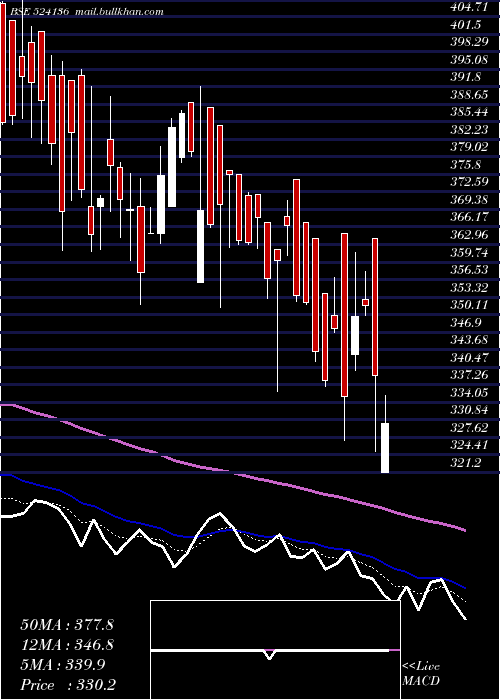Select the 327.62 price level
Viewport: 500px width, 700px height.
[469, 428]
